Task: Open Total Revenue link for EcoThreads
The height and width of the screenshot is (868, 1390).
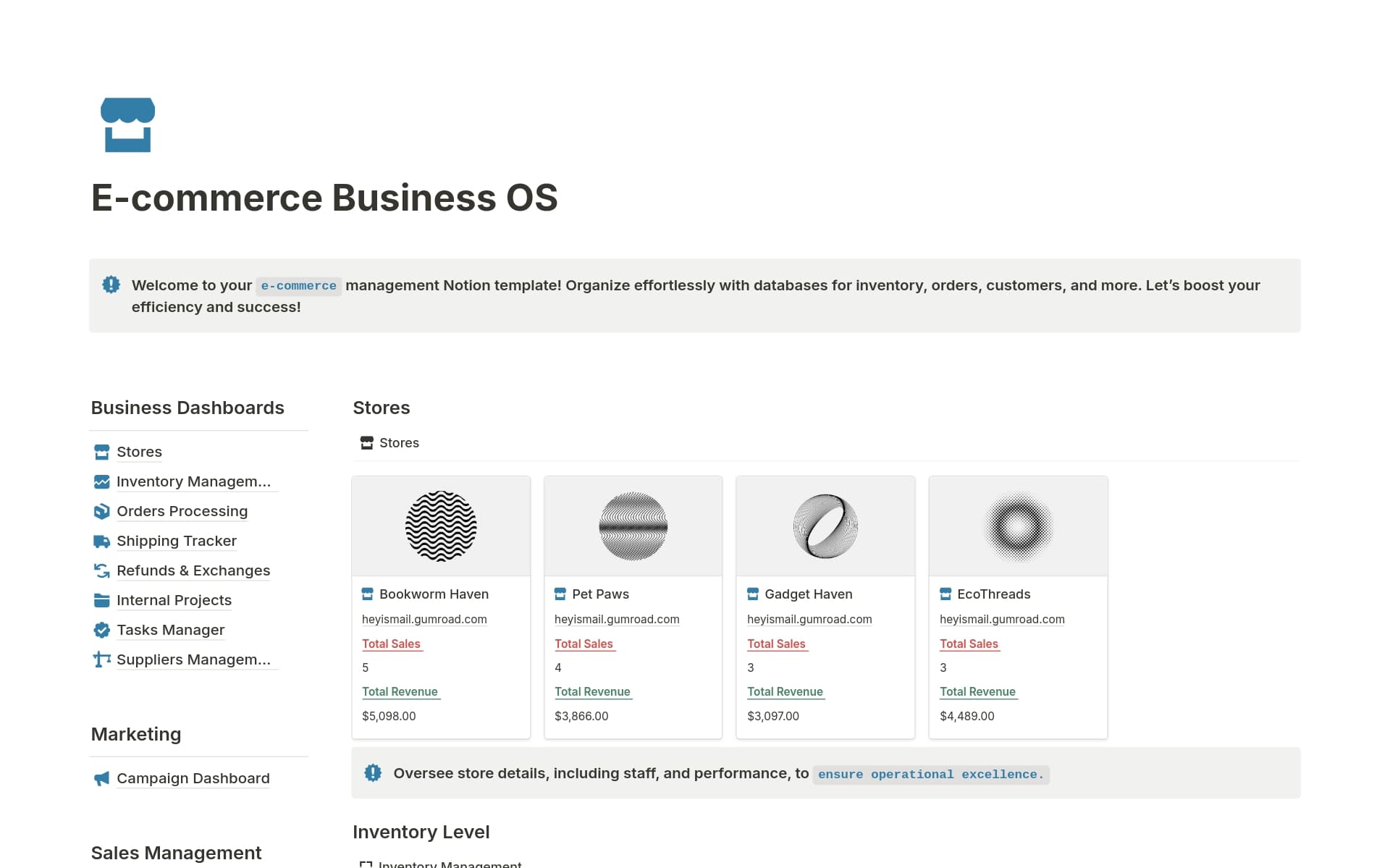Action: tap(977, 691)
